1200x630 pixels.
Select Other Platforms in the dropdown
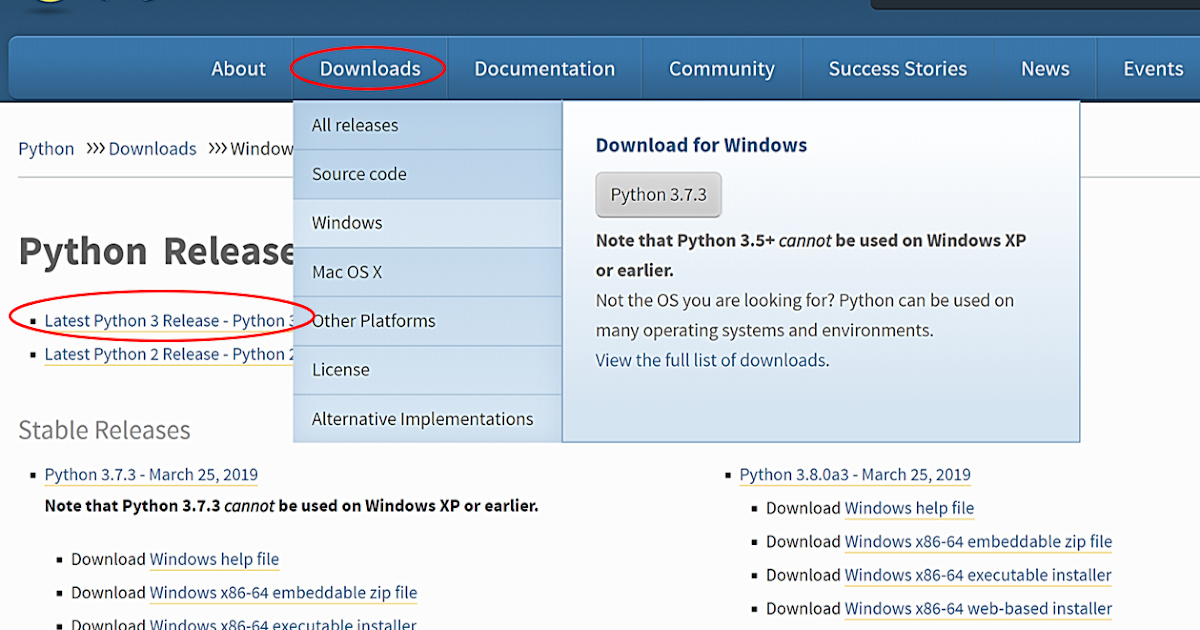click(372, 320)
